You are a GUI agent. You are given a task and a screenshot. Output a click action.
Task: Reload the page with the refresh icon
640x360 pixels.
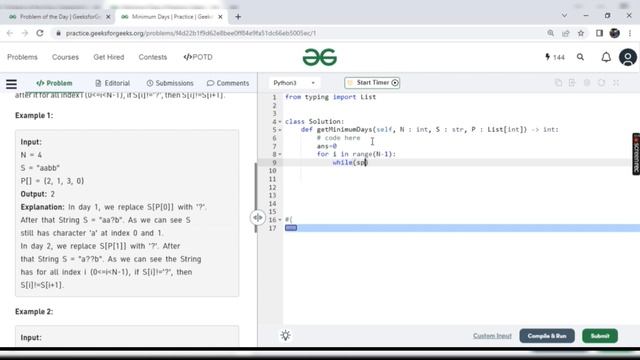pyautogui.click(x=40, y=33)
